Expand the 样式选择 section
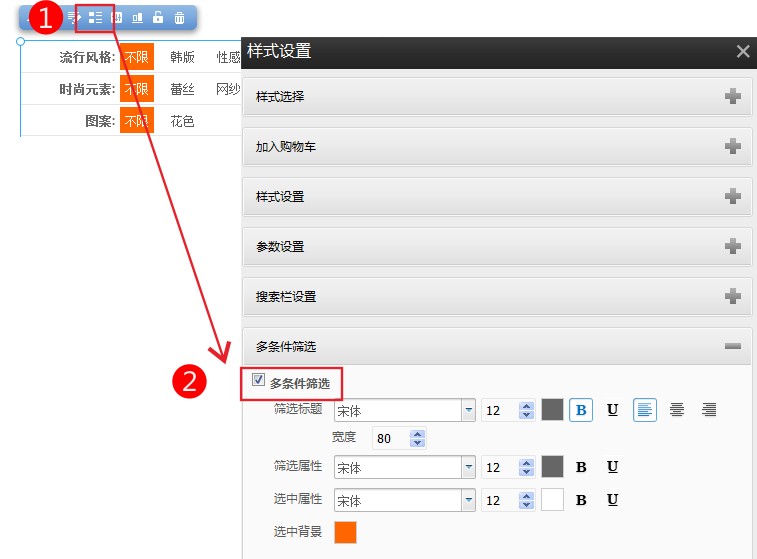The width and height of the screenshot is (757, 559). (x=733, y=97)
